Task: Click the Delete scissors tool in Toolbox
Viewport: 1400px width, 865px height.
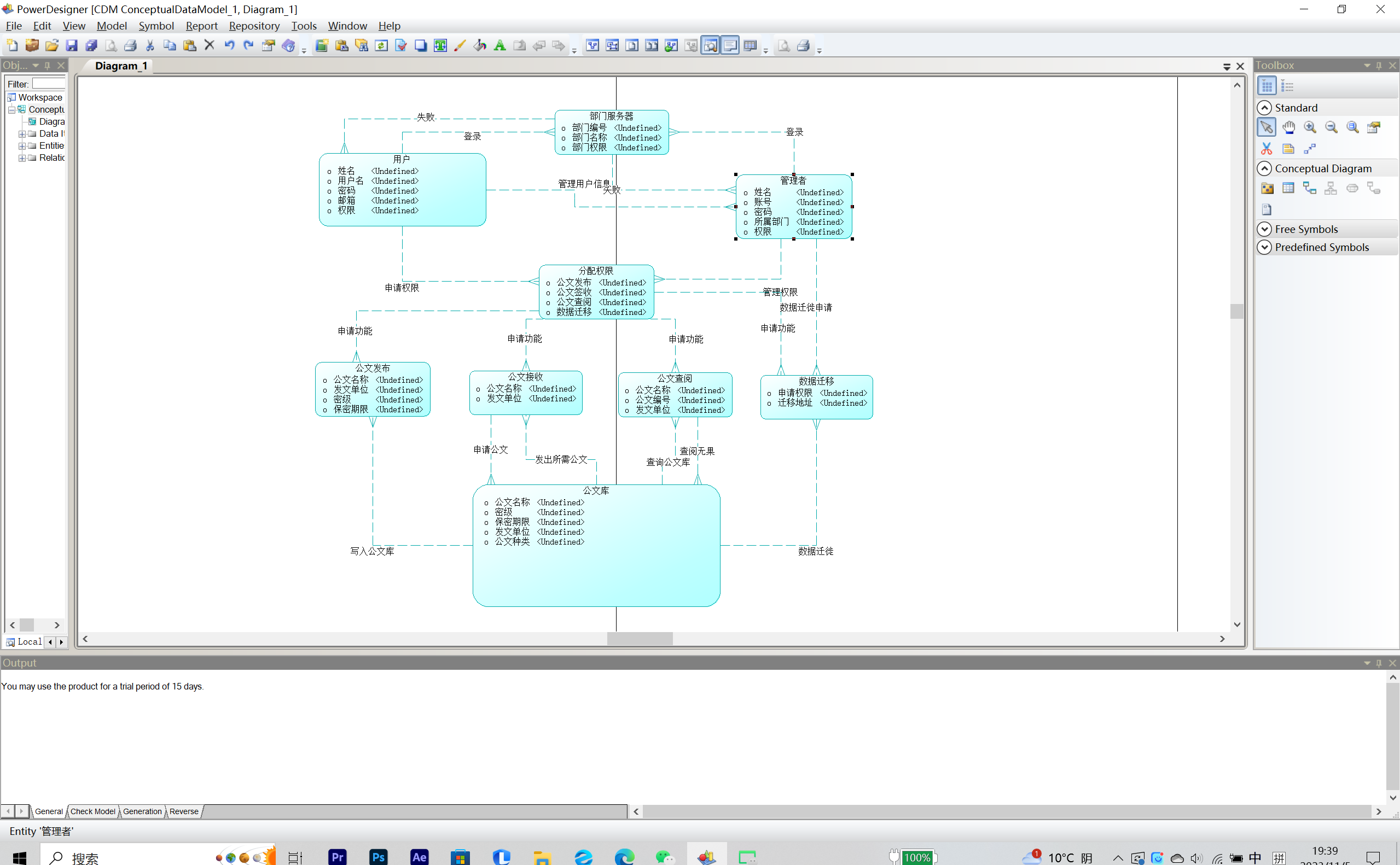Action: tap(1266, 149)
